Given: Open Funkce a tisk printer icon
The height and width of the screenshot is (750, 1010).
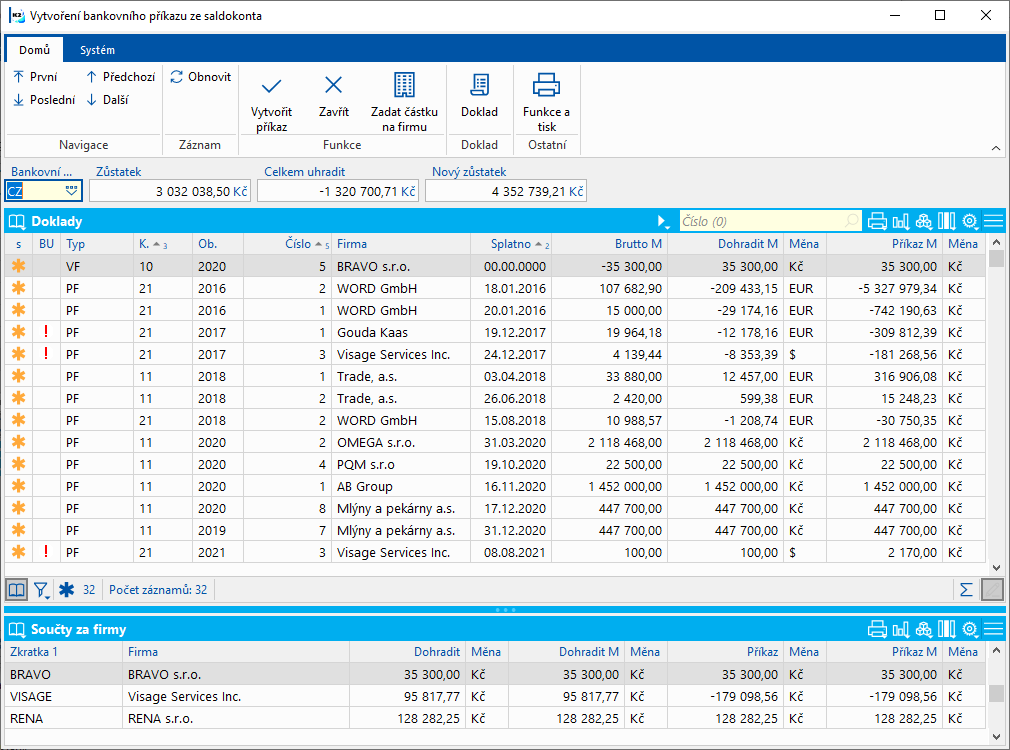Looking at the screenshot, I should [546, 85].
